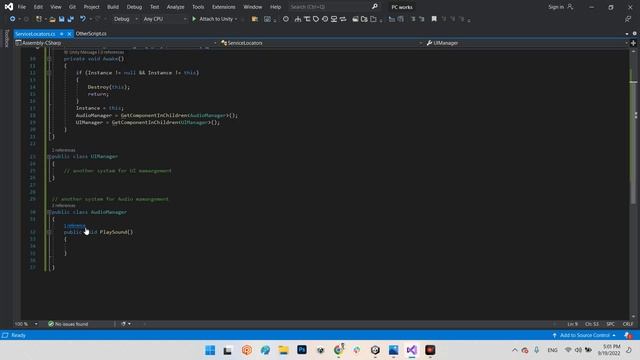Screen dimensions: 640x360
Task: Open File Explorer from the taskbar
Action: (x=283, y=350)
